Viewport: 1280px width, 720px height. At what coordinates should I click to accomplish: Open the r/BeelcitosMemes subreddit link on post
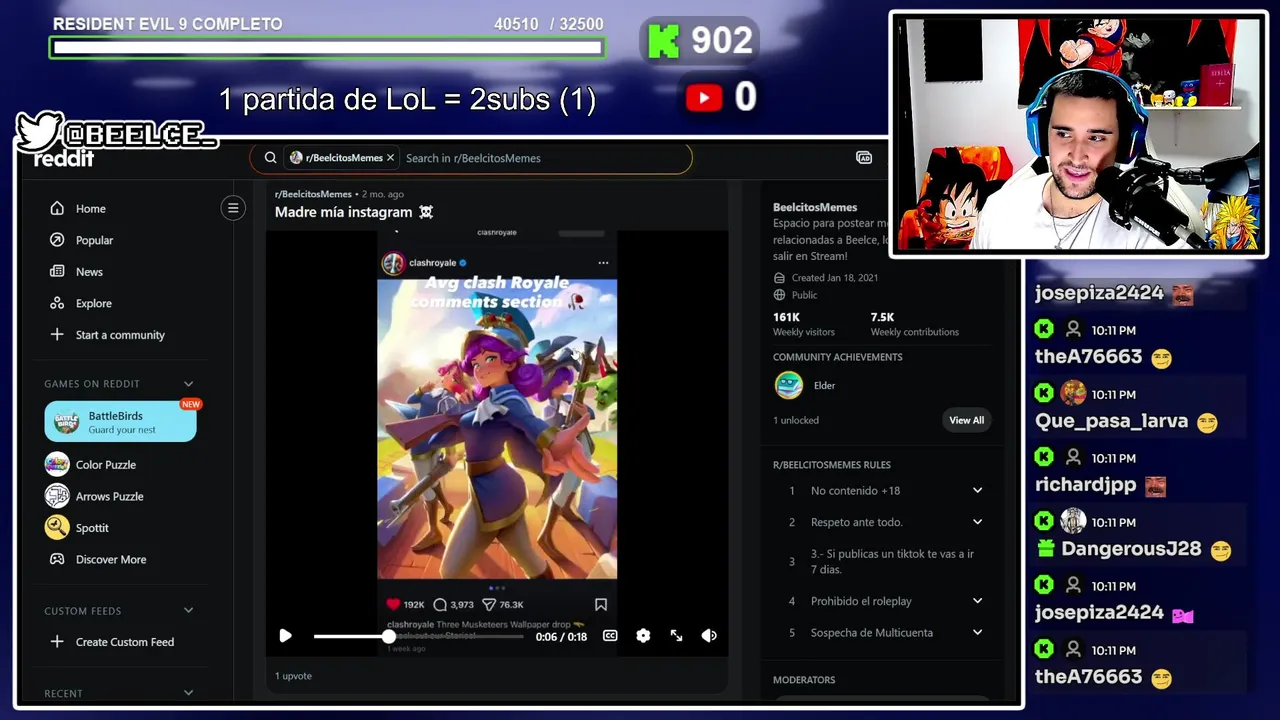313,194
